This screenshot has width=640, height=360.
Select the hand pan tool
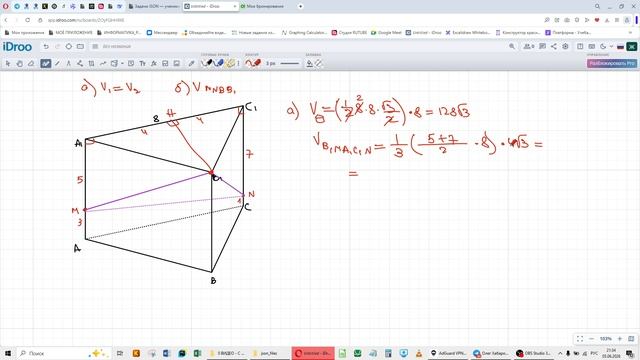(x=20, y=63)
